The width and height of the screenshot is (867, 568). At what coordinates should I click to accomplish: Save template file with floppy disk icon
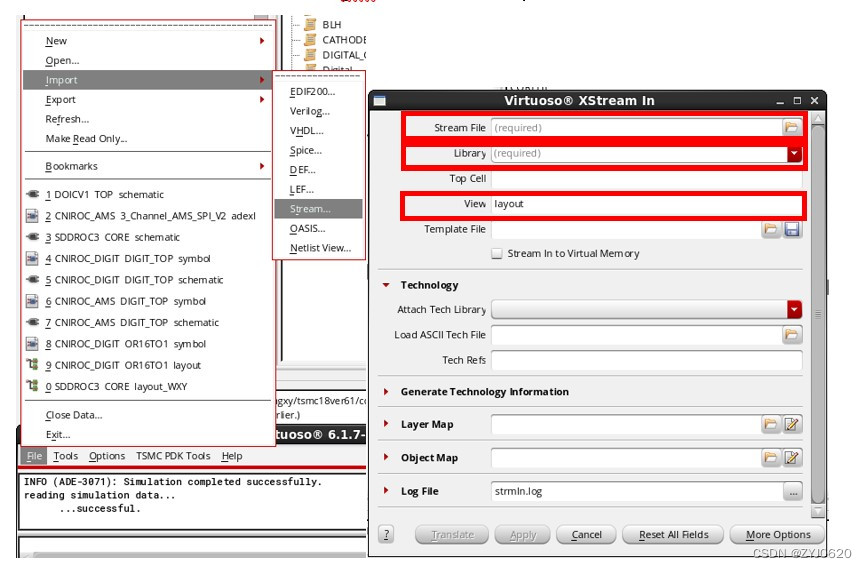pos(792,229)
